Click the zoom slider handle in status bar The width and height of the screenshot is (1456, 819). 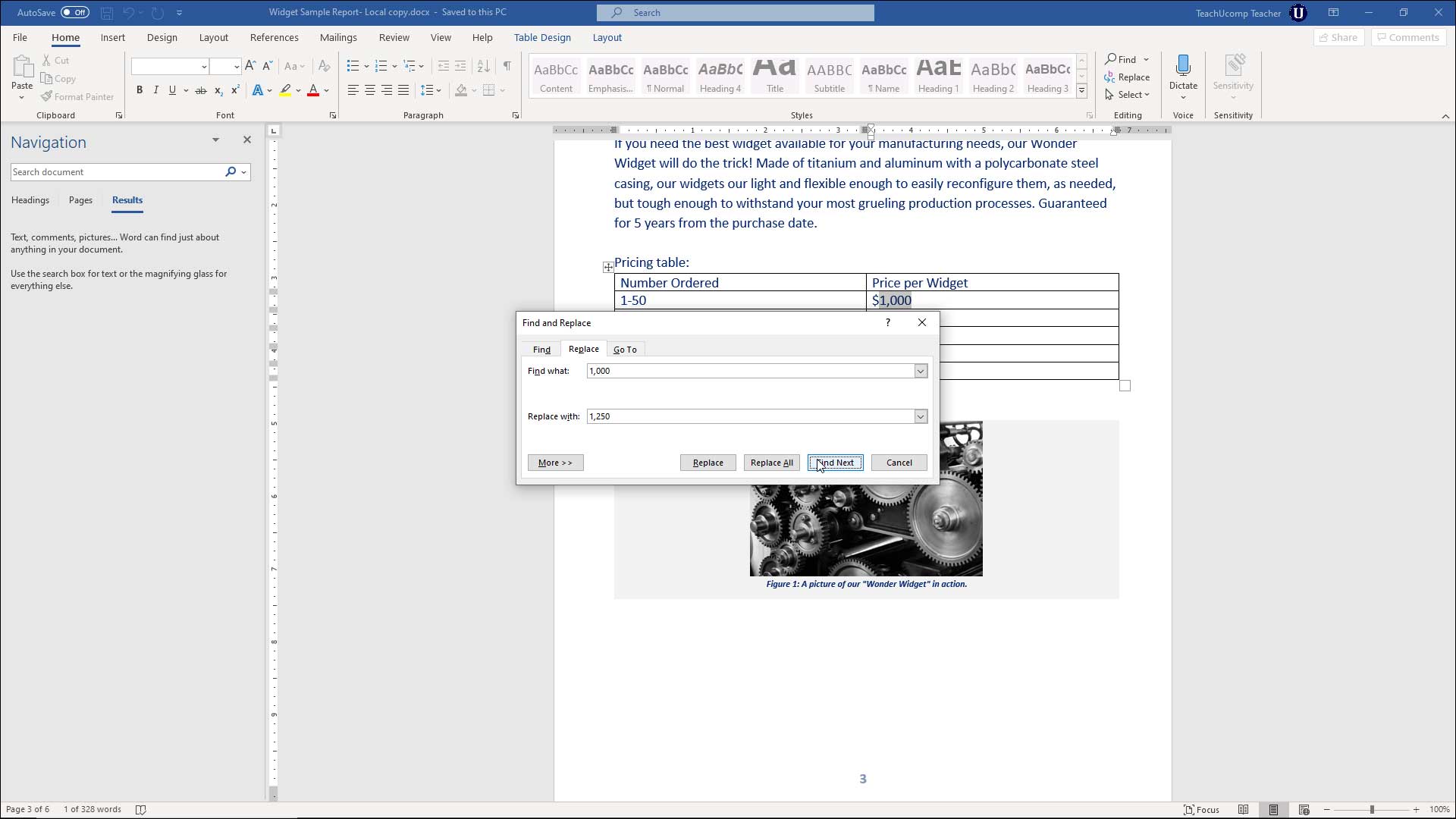[1371, 810]
